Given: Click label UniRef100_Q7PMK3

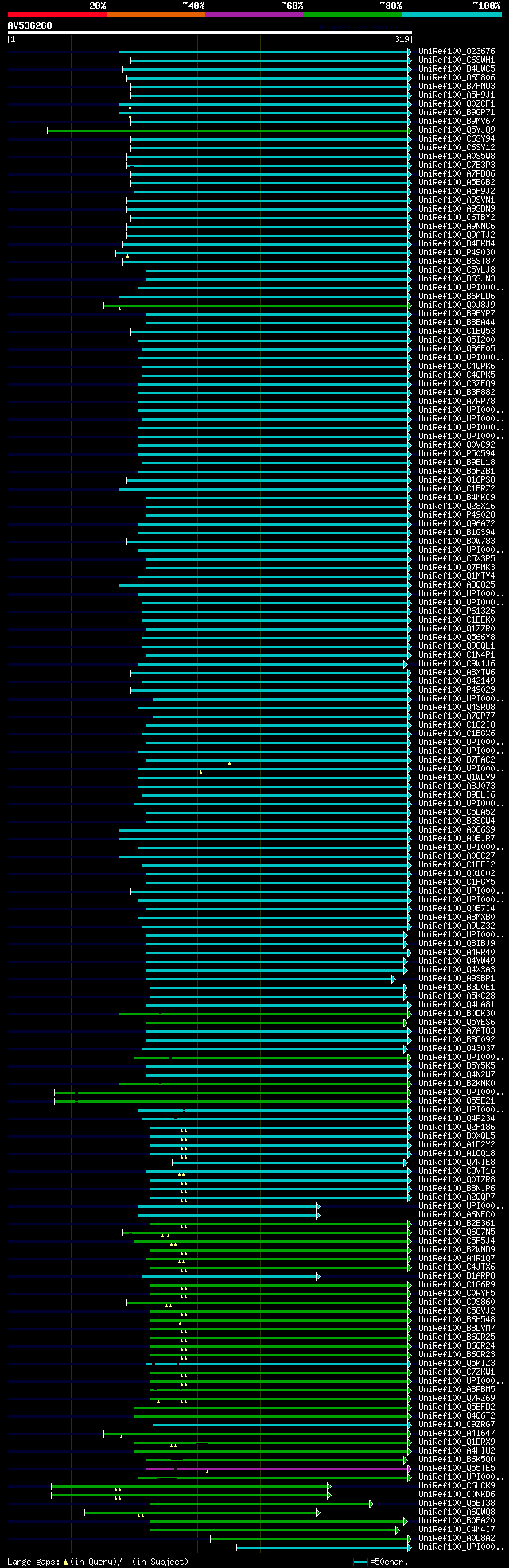Looking at the screenshot, I should pos(457,568).
